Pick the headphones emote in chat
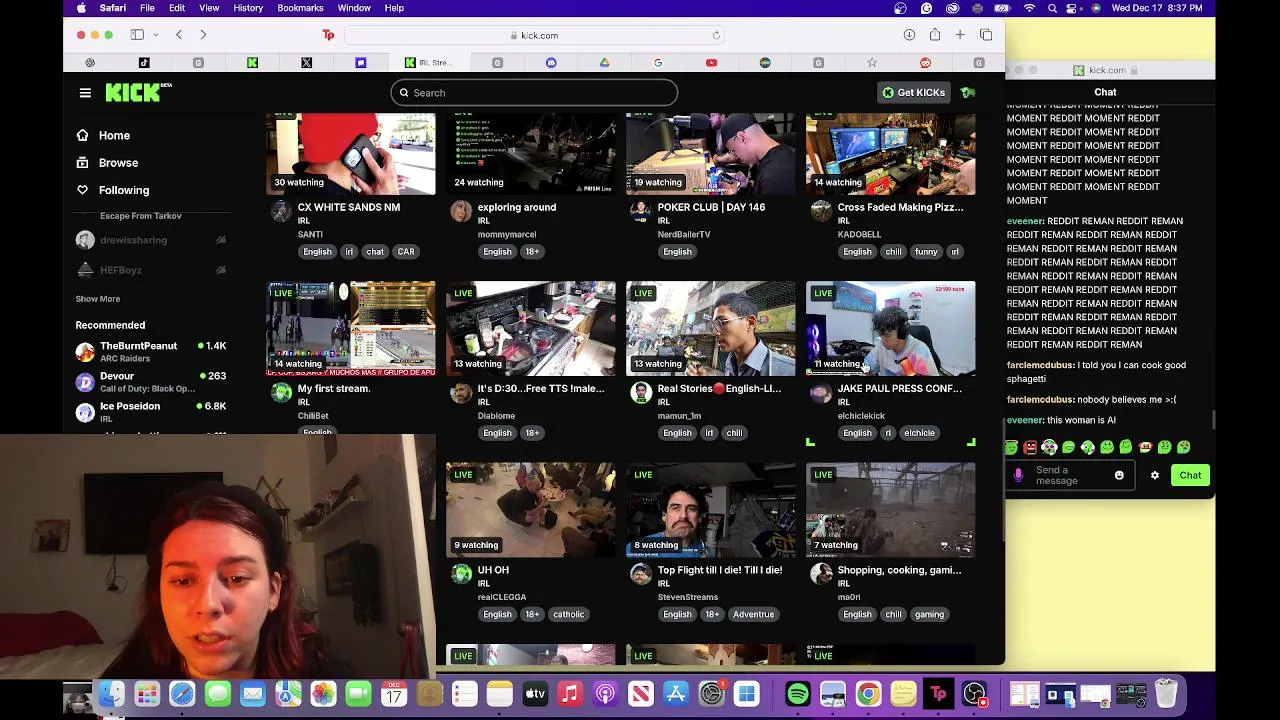The image size is (1280, 720). (1049, 448)
